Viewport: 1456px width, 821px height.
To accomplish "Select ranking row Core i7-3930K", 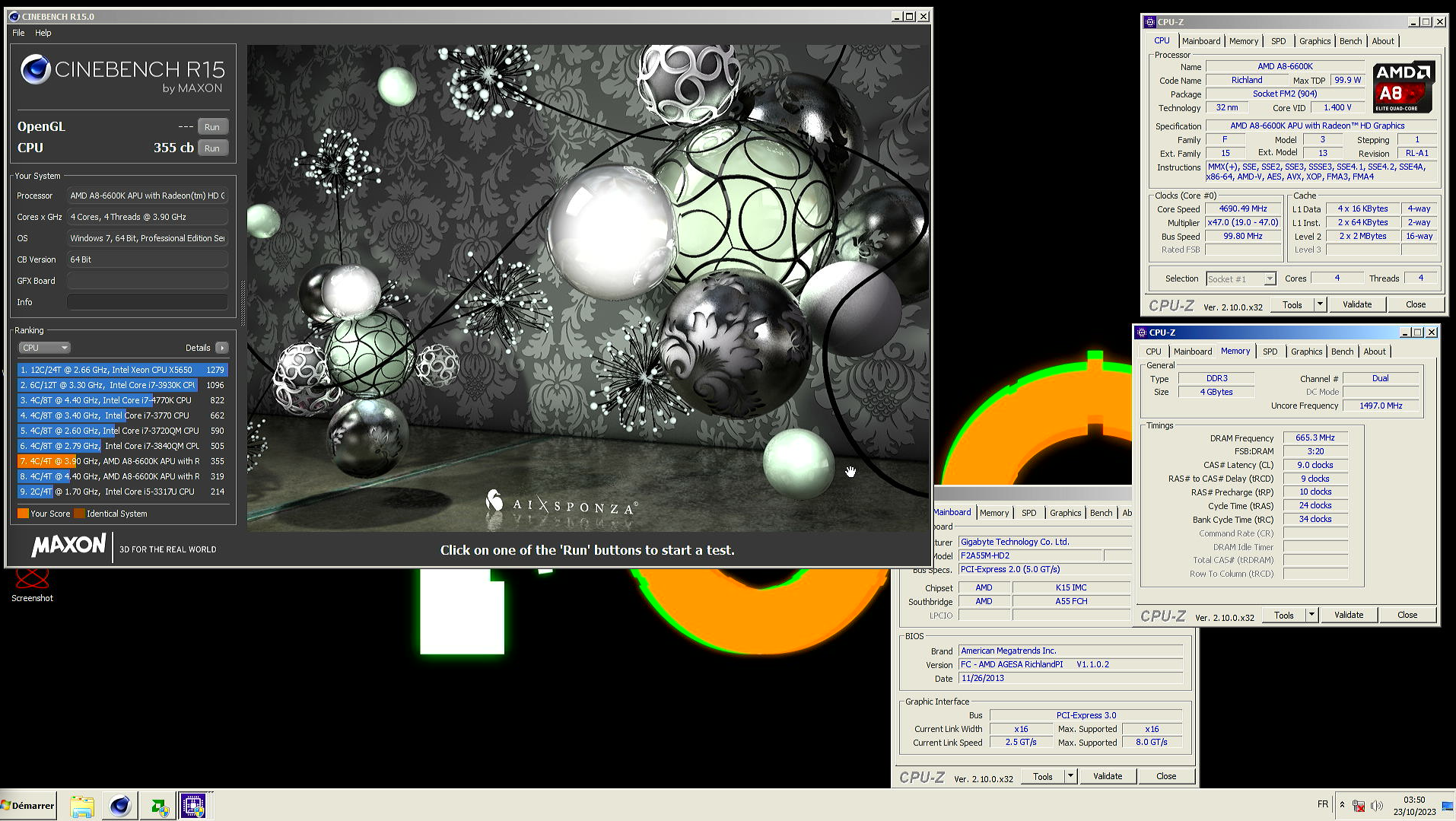I will pos(122,385).
